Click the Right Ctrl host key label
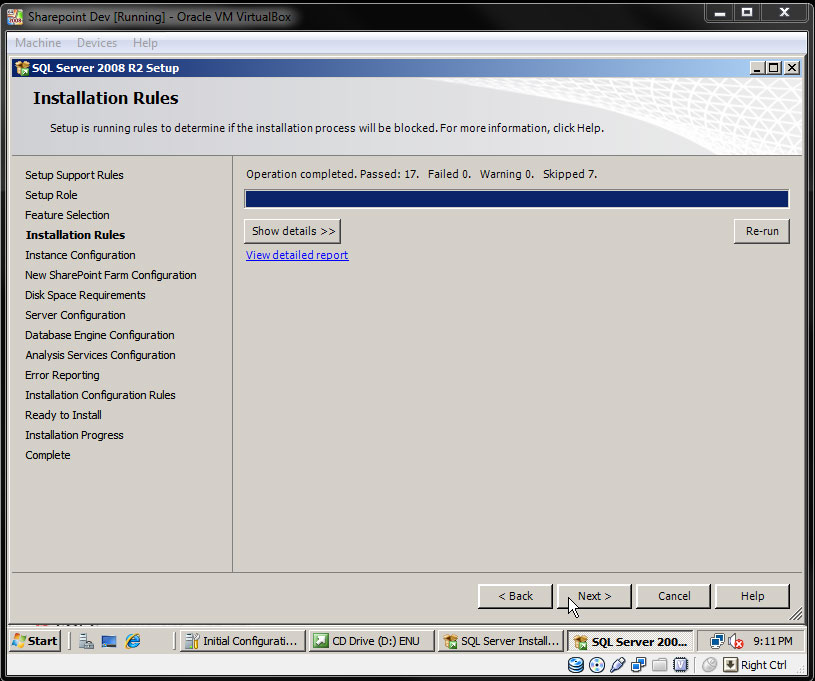Screen dimensions: 815x681 (764, 665)
